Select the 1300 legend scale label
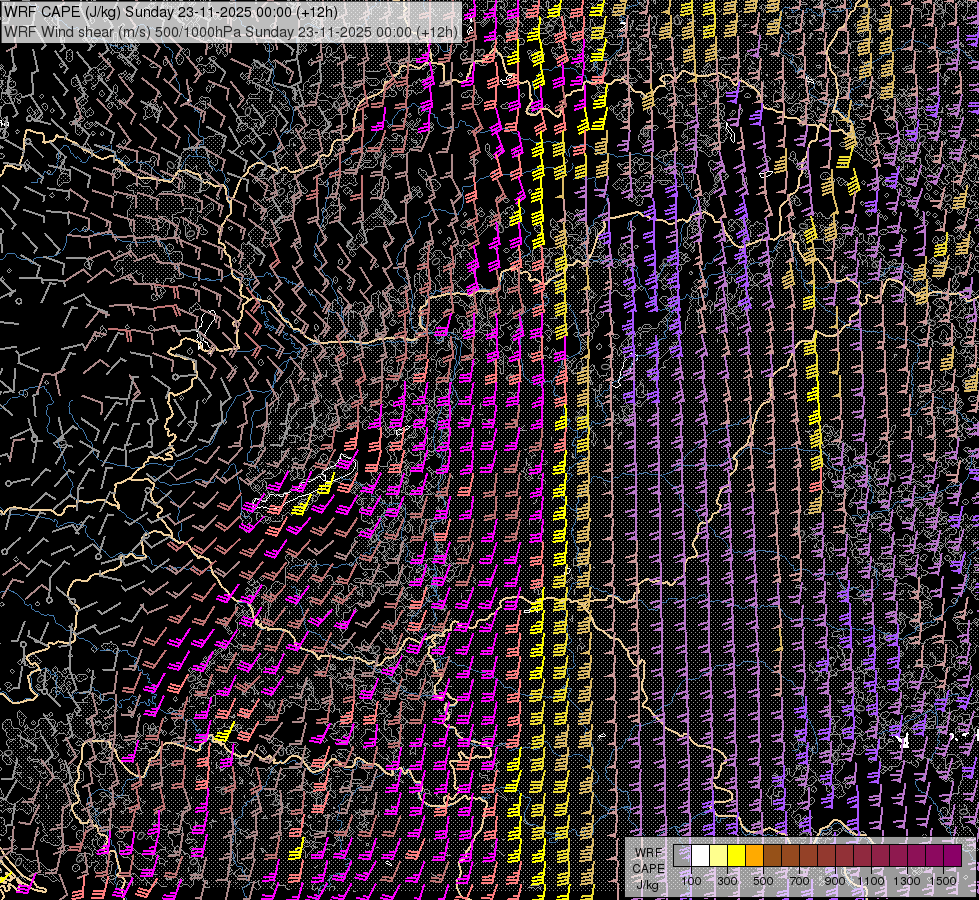Screen dimensions: 979x900 click(907, 881)
